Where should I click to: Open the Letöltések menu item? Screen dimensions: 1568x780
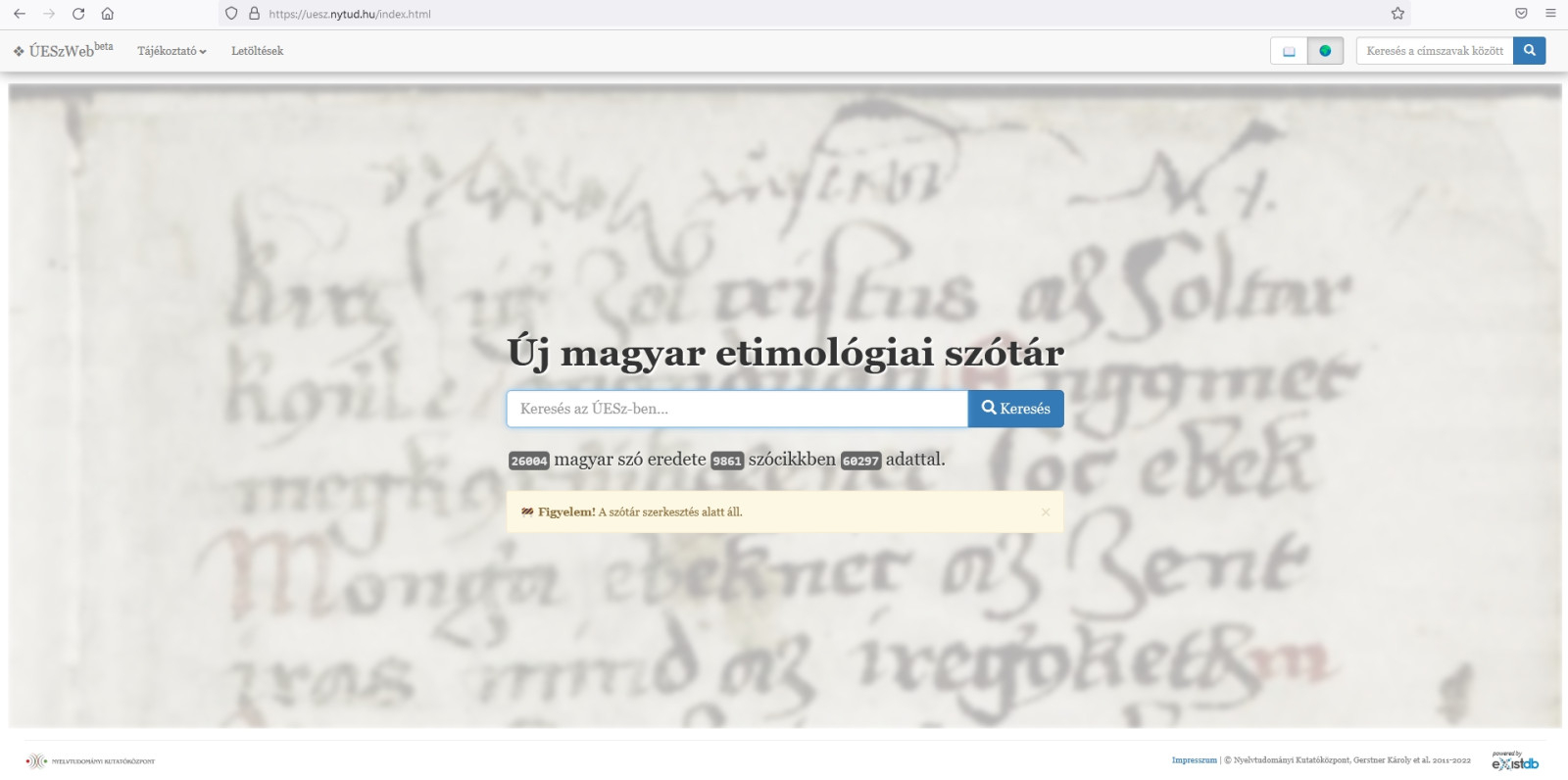click(x=257, y=51)
